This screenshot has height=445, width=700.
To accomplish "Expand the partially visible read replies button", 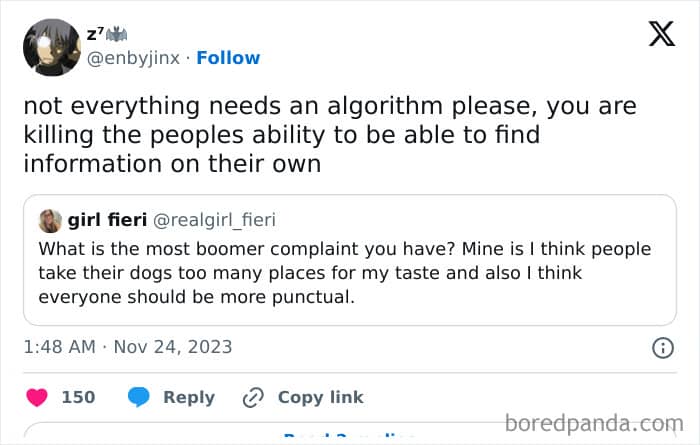I will point(349,436).
